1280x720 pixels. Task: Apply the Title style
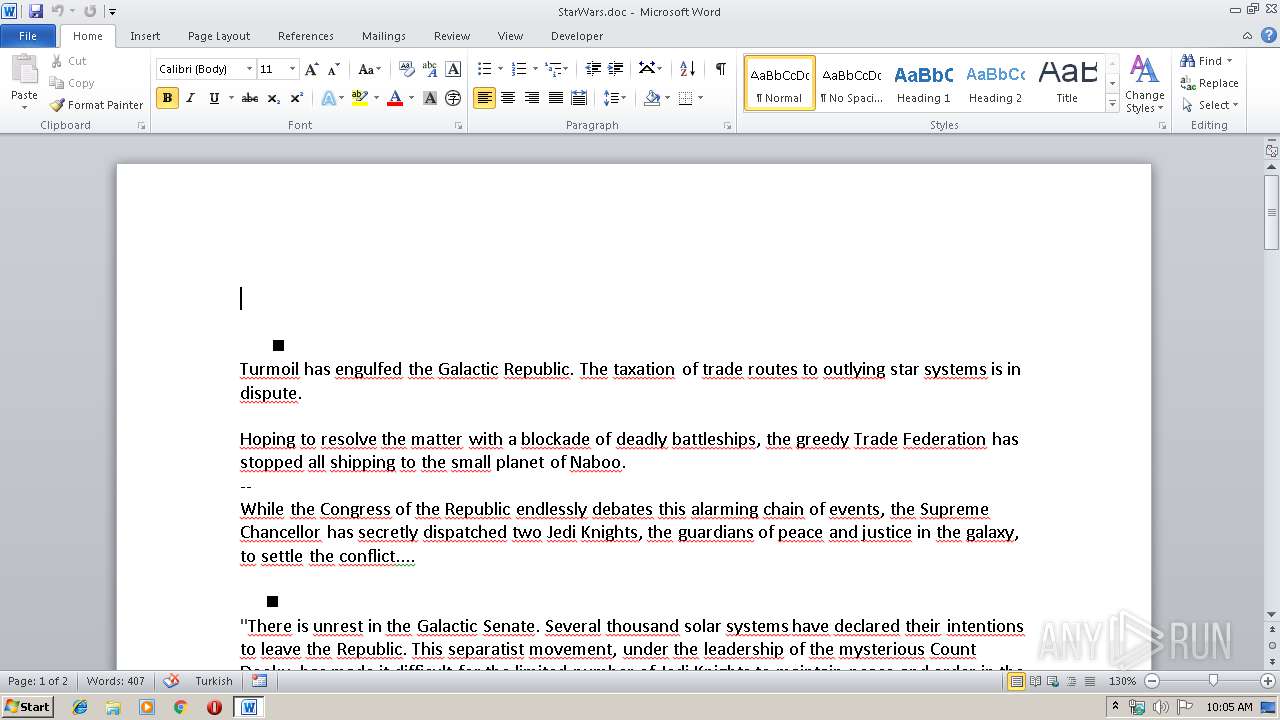coord(1067,83)
